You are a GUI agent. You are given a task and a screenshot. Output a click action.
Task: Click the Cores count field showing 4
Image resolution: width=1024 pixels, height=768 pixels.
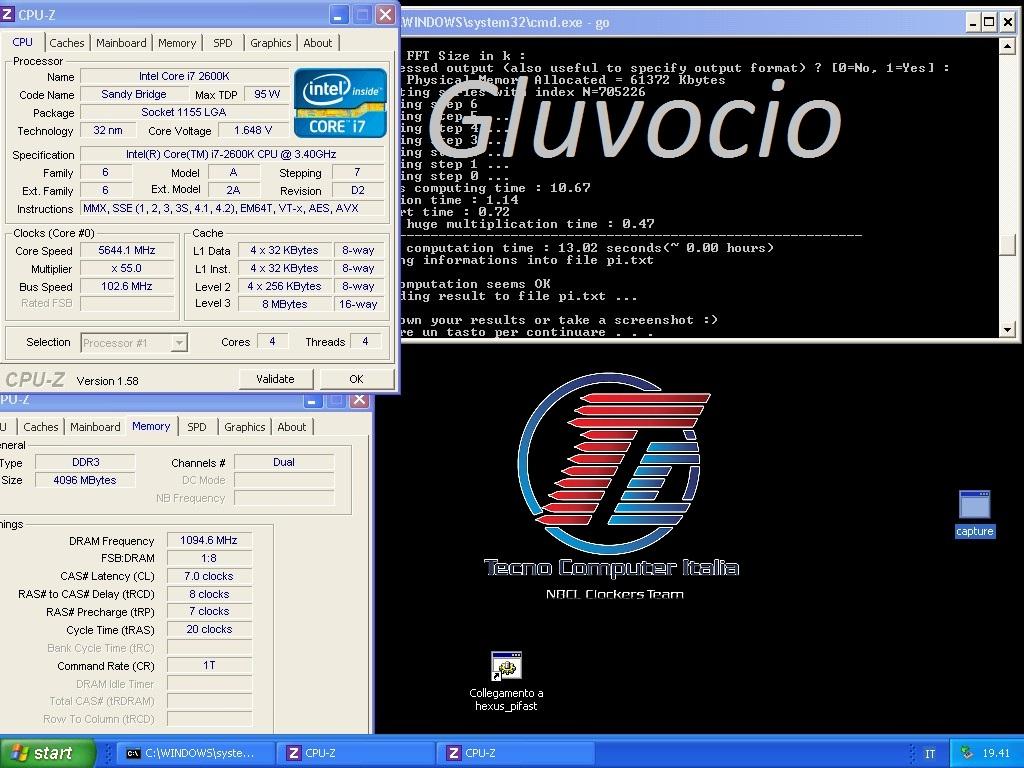(272, 342)
